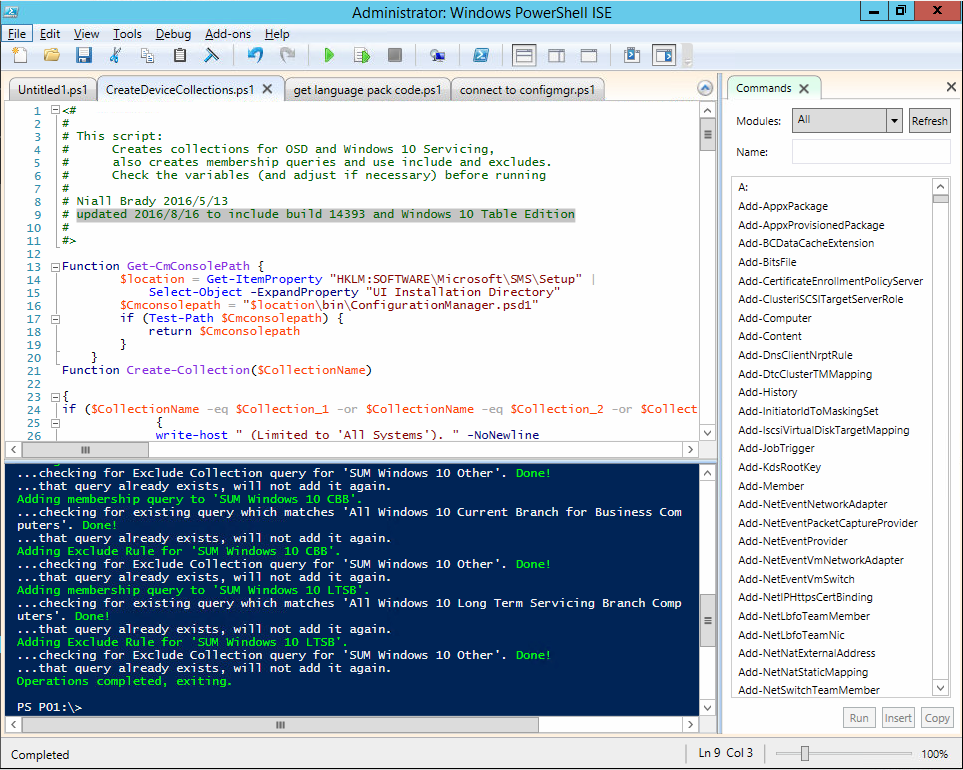
Task: Open the Add-ons menu
Action: click(x=227, y=34)
